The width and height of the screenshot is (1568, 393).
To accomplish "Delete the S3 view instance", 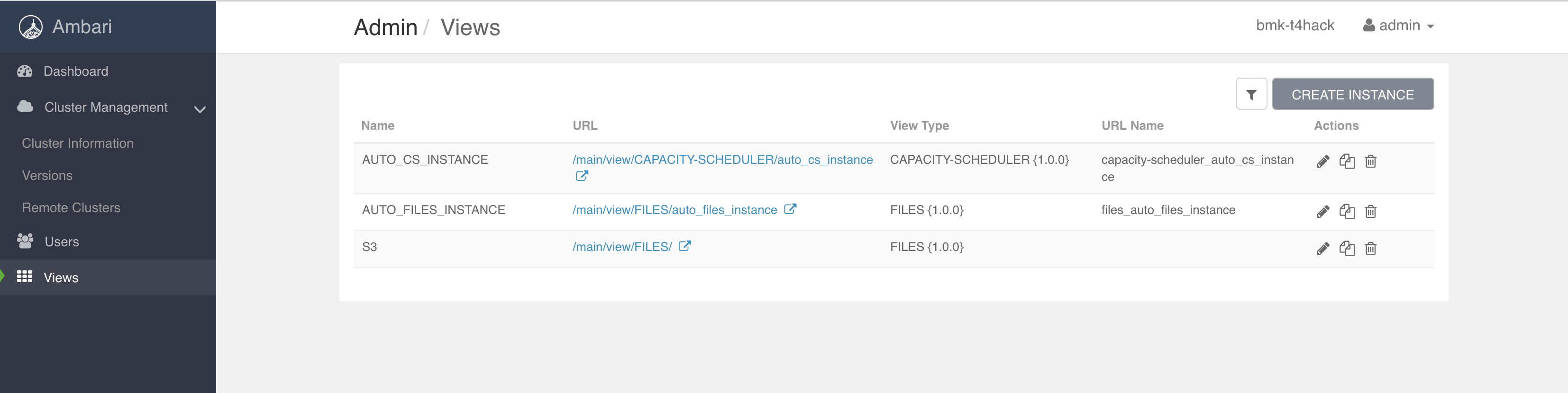I will [1371, 249].
